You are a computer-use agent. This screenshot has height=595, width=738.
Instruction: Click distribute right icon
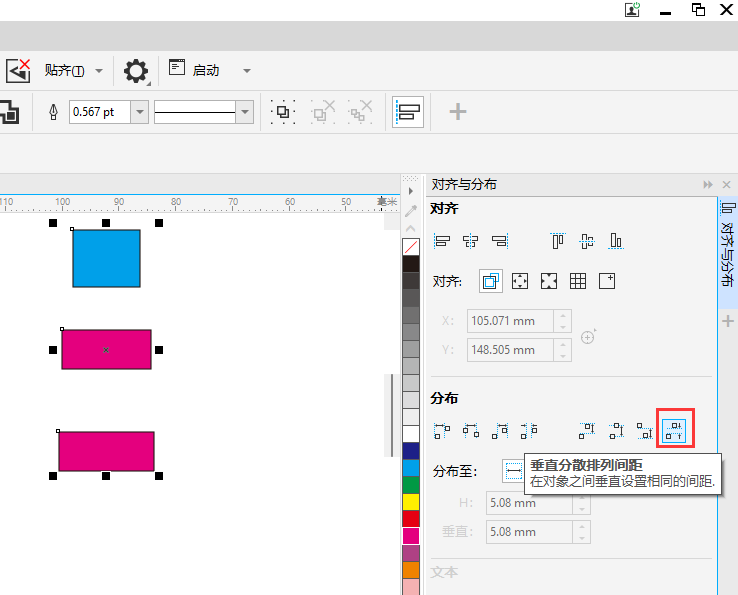(x=500, y=431)
